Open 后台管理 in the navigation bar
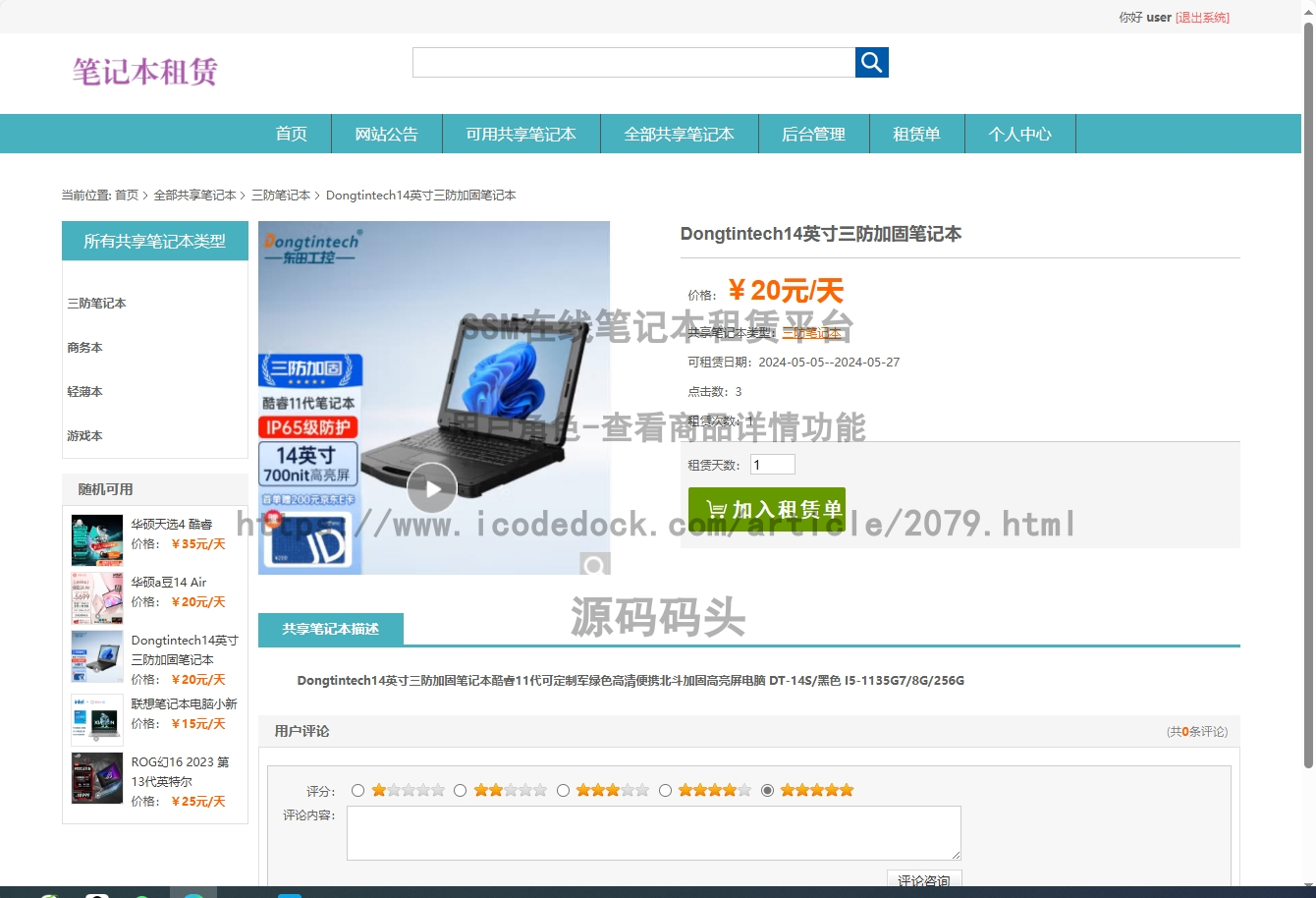The image size is (1316, 898). point(814,134)
